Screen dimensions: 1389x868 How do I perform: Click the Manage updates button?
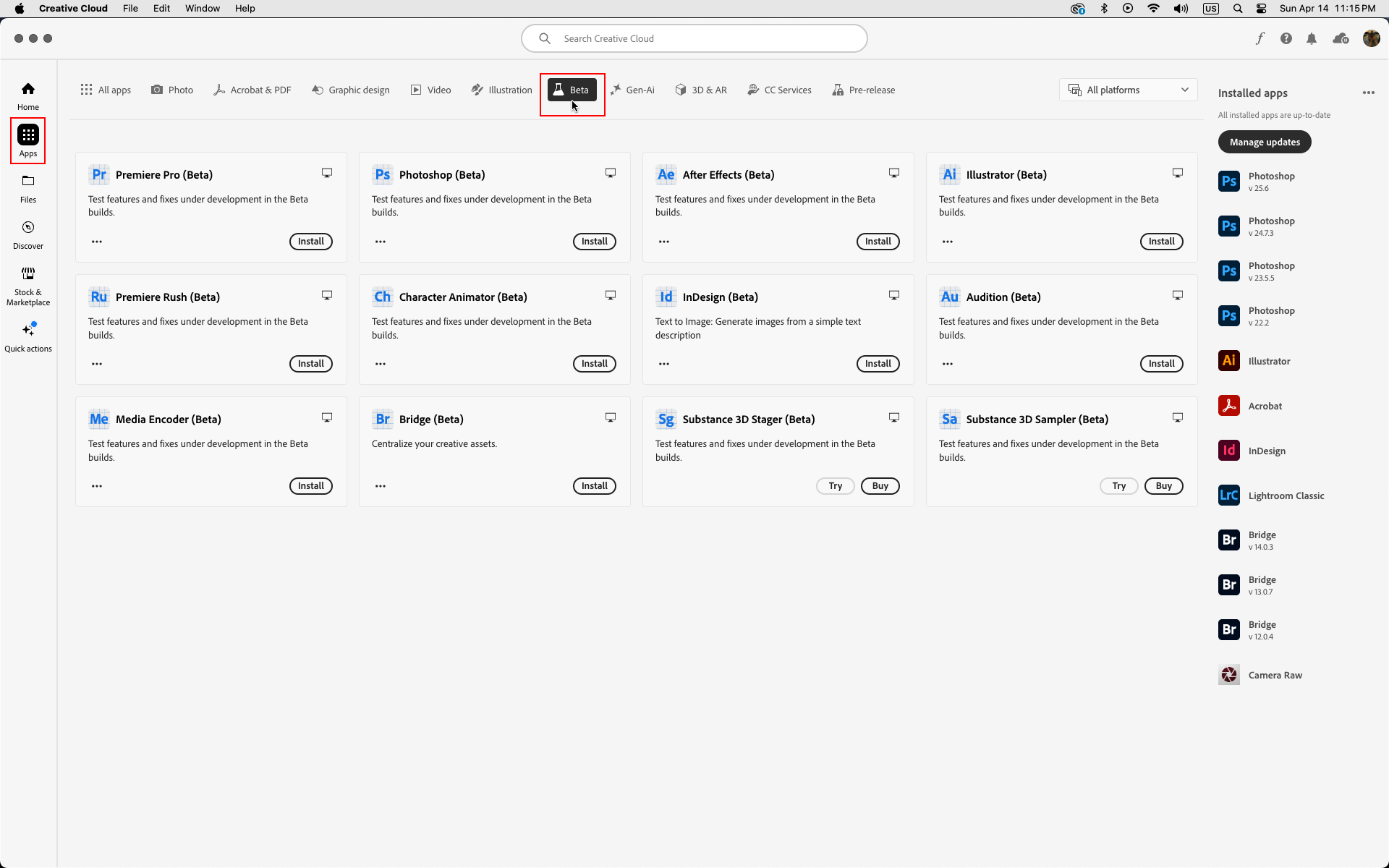(x=1264, y=142)
